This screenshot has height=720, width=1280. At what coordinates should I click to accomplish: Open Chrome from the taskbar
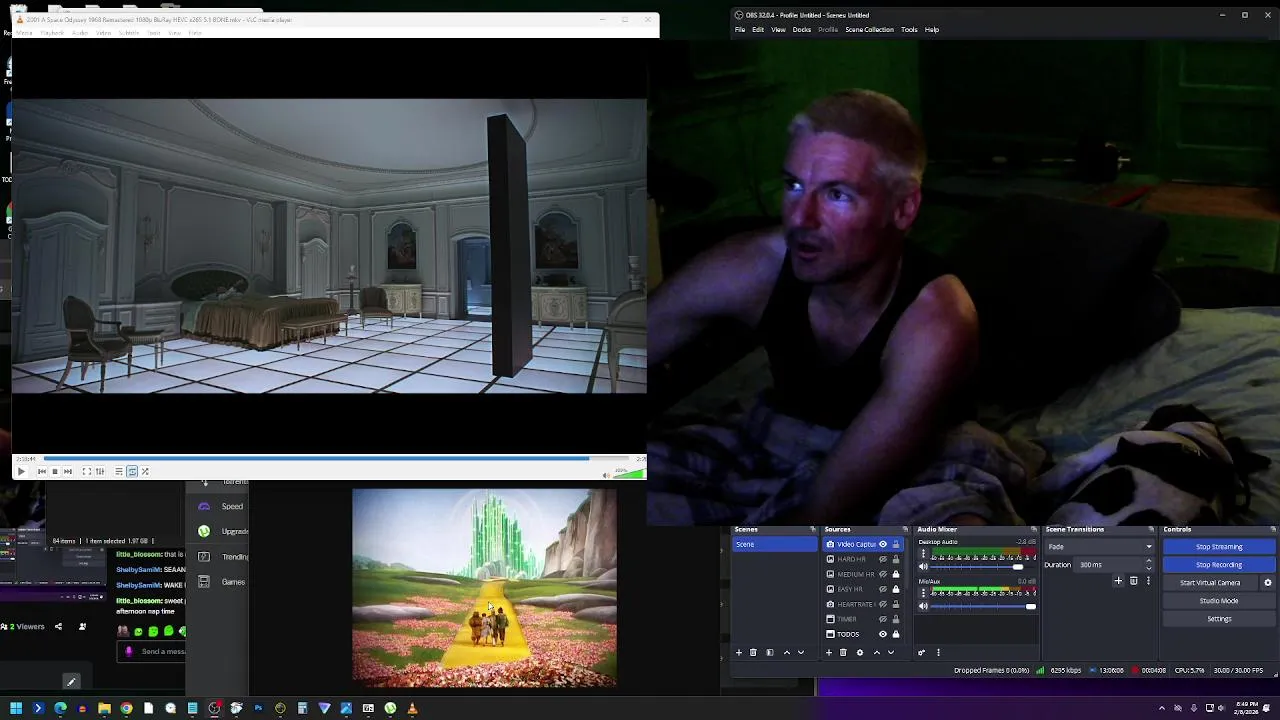click(126, 708)
